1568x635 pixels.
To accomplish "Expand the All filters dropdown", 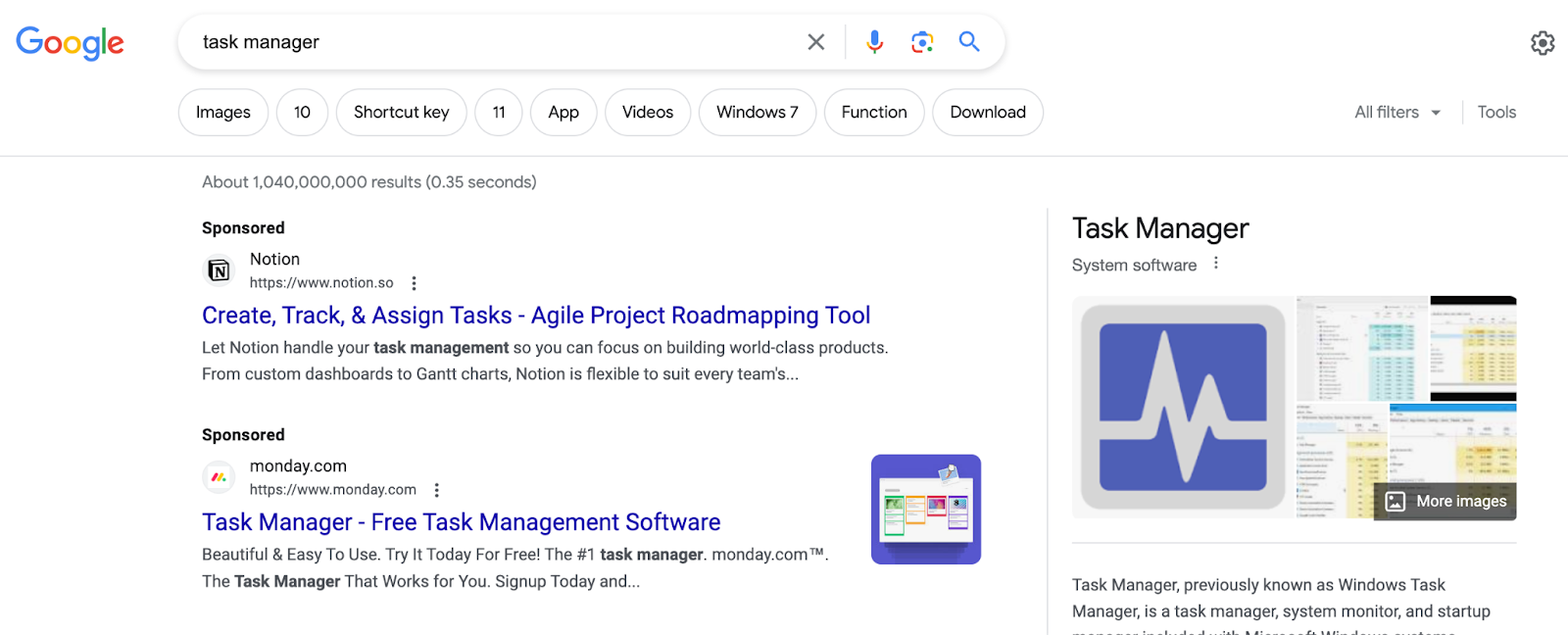I will coord(1396,113).
